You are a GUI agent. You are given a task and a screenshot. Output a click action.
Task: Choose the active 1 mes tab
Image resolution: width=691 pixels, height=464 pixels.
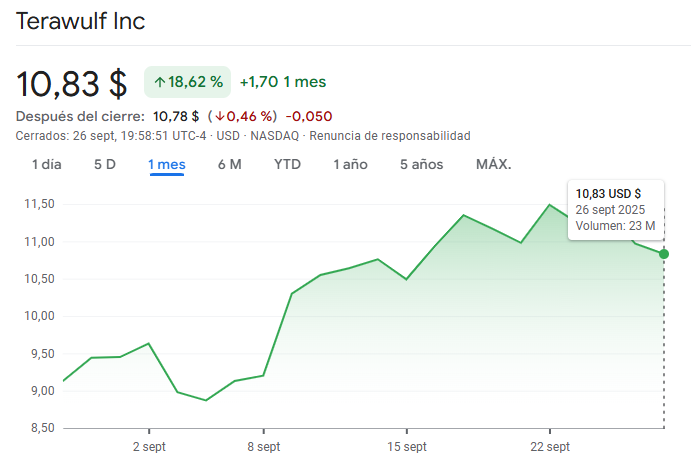pos(167,164)
